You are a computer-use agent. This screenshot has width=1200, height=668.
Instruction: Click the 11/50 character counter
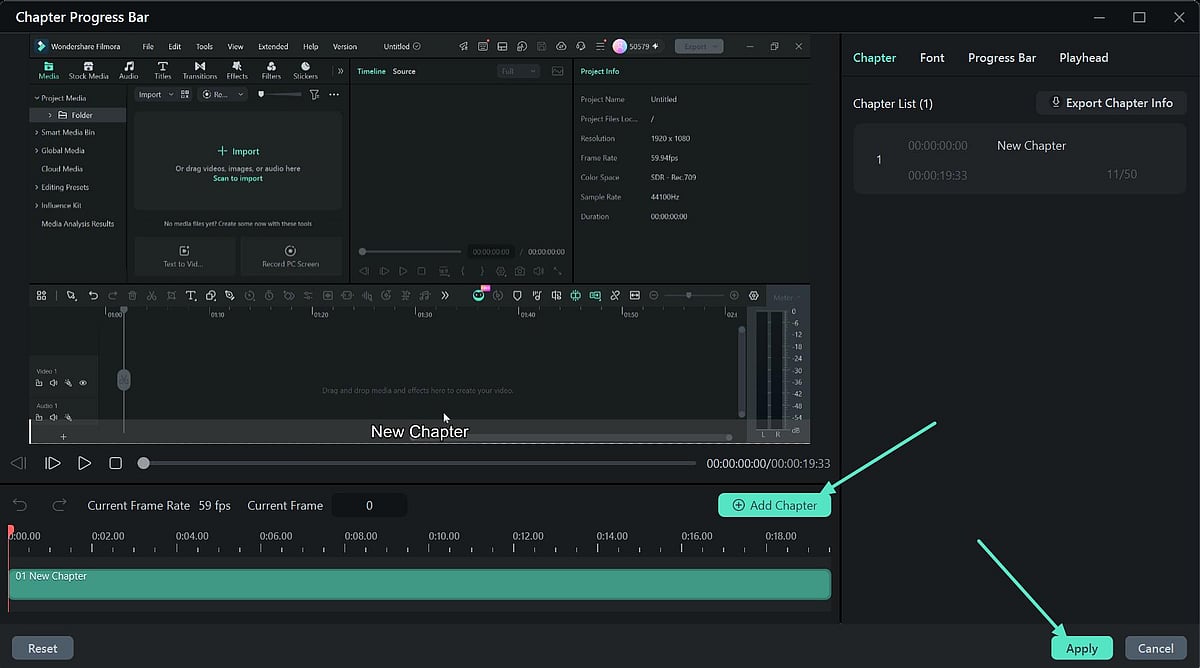(x=1121, y=175)
